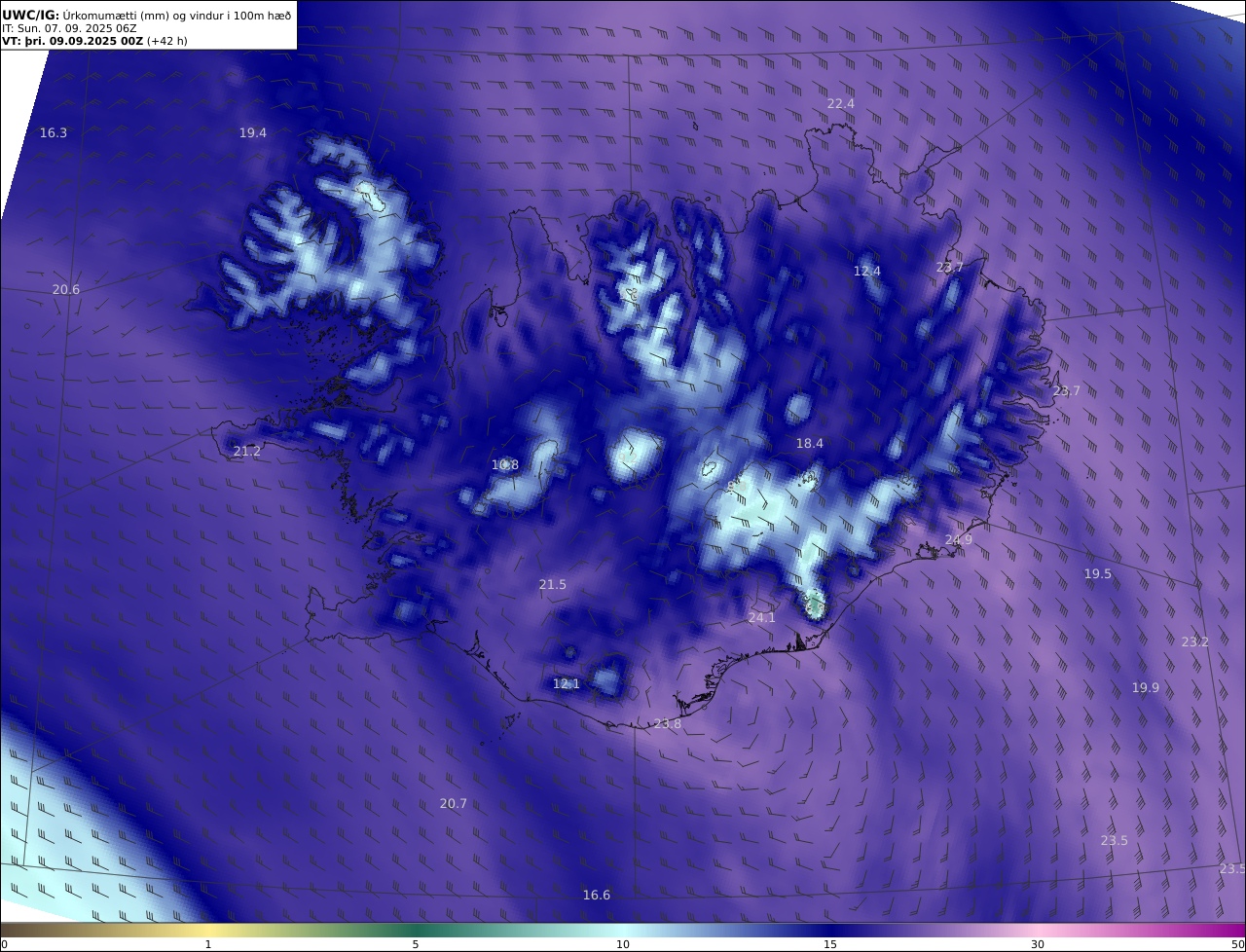Select the 16.6 value label
Screen dimensions: 1246x952
coord(597,896)
